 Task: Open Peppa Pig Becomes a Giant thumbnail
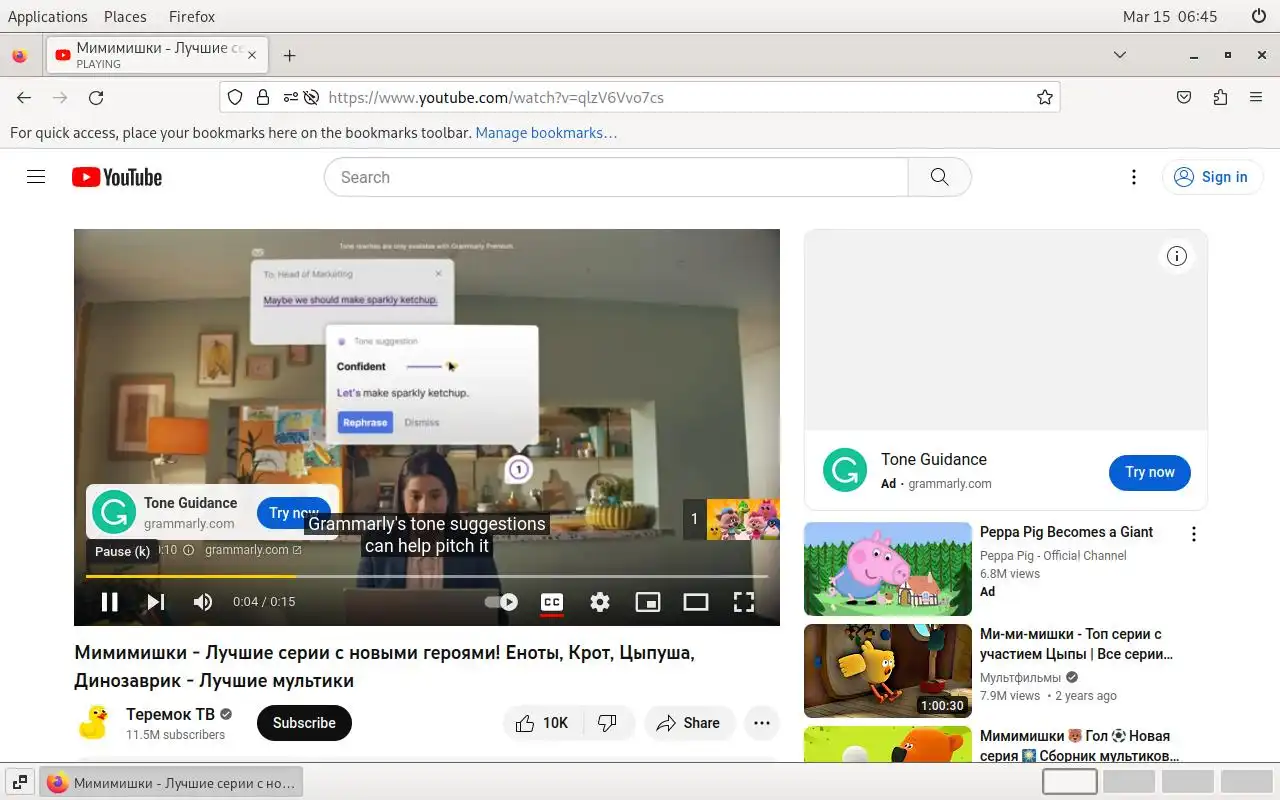point(888,569)
